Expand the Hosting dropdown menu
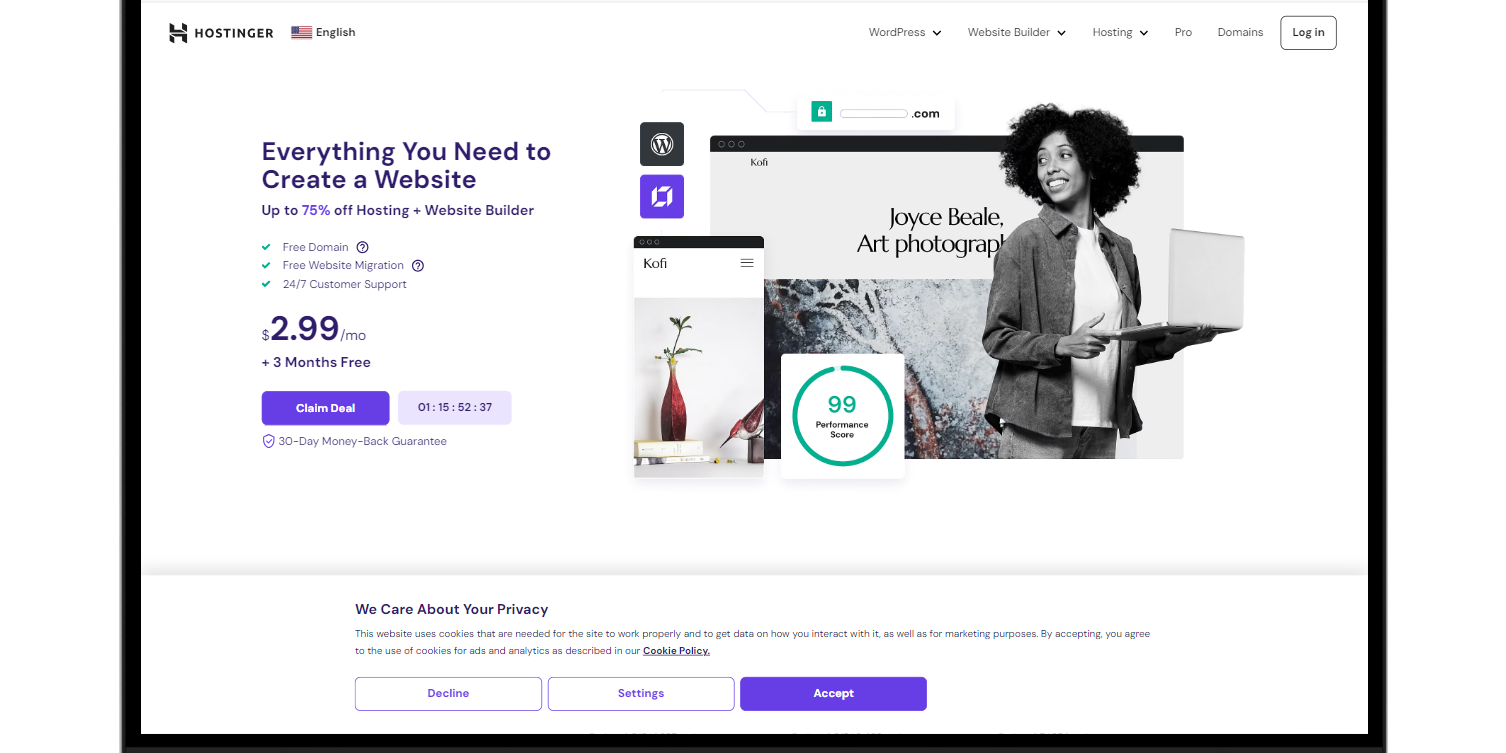Image resolution: width=1506 pixels, height=753 pixels. tap(1120, 33)
